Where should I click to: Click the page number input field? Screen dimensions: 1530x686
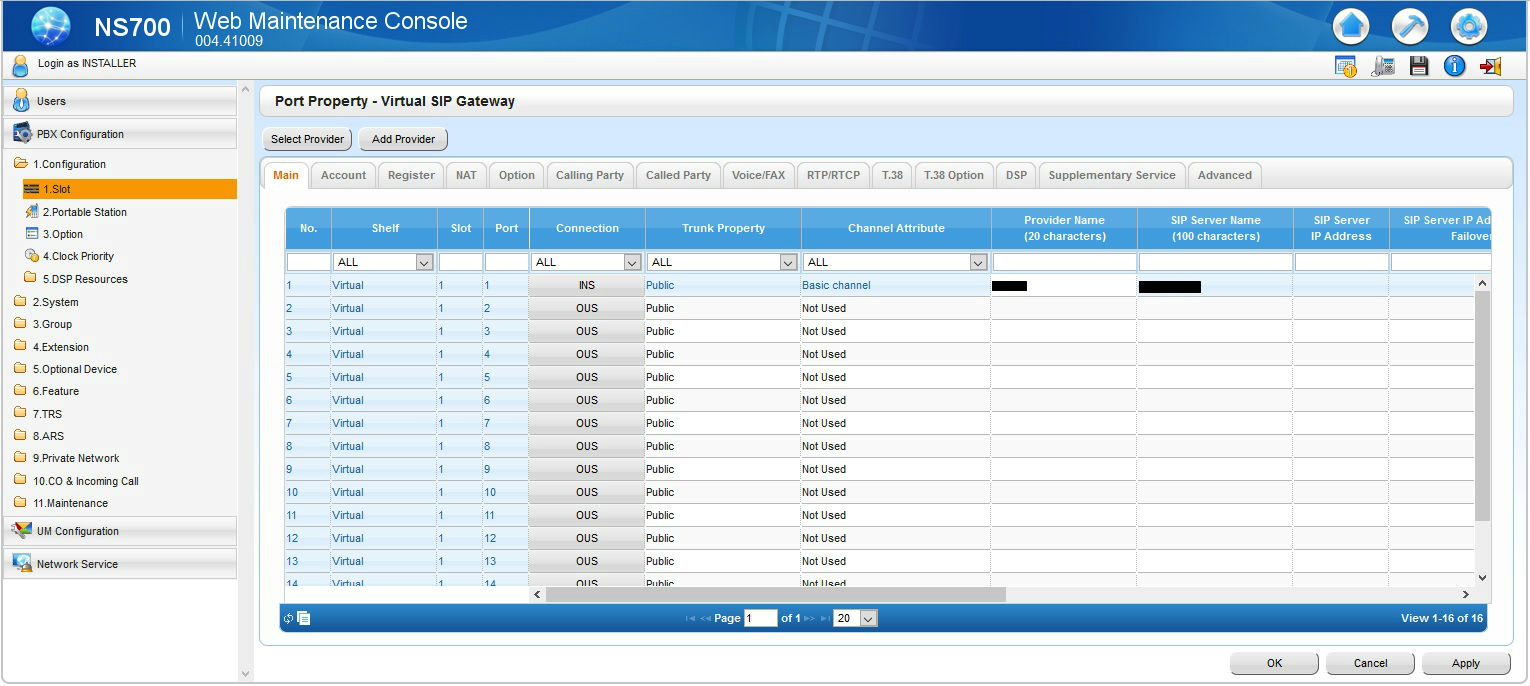click(x=760, y=618)
